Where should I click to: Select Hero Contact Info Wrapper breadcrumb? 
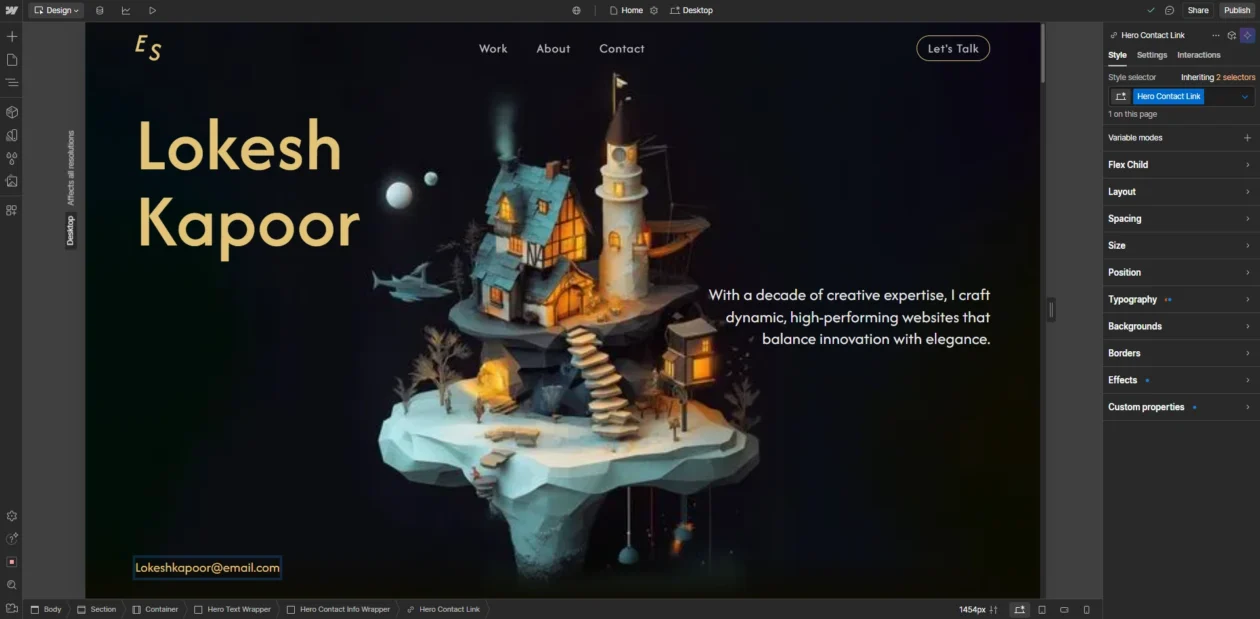point(338,609)
